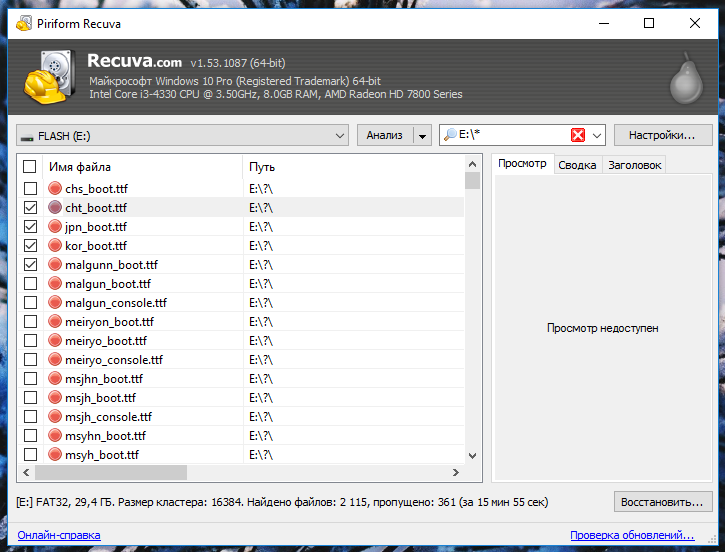Viewport: 725px width, 552px height.
Task: Check the box for msyh_boot.ttf
Action: pos(31,454)
